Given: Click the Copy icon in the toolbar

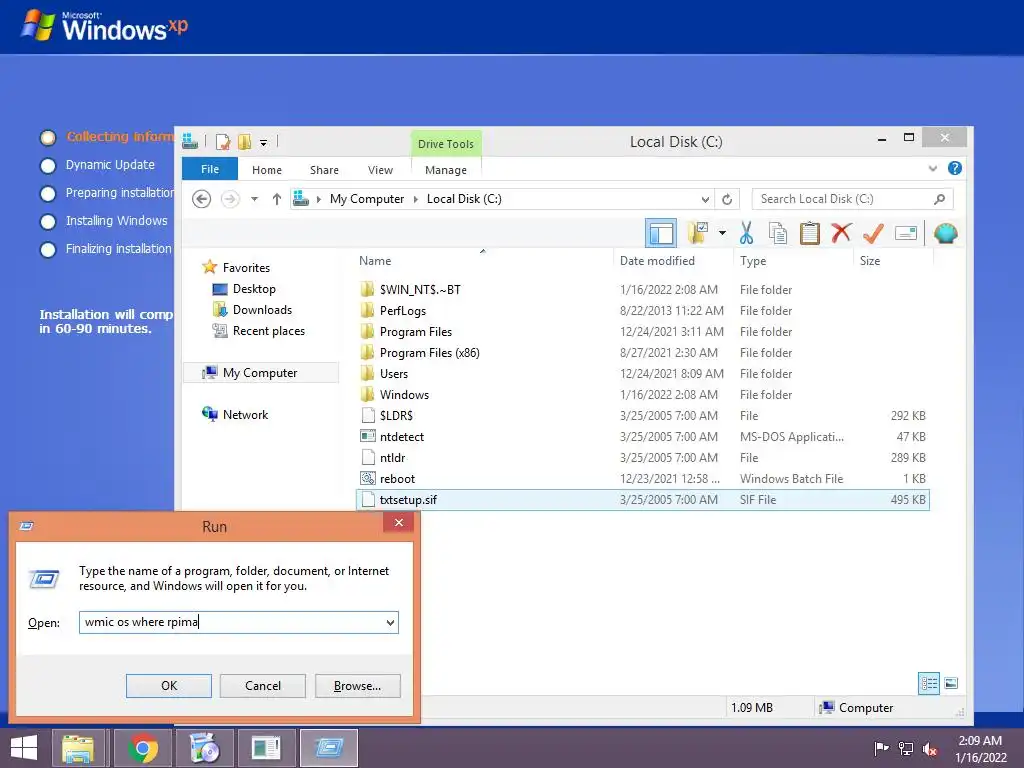Looking at the screenshot, I should coord(777,233).
